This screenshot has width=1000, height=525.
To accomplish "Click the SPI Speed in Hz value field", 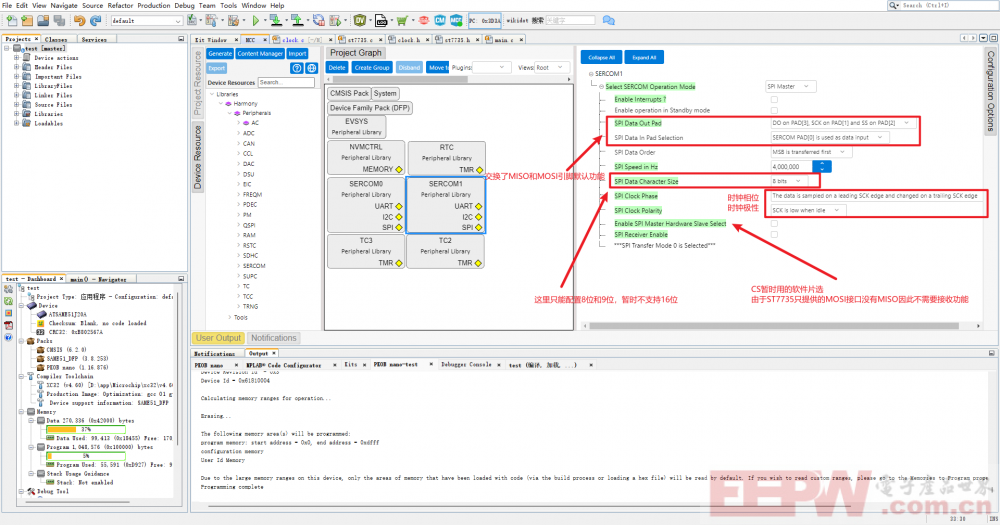I will tap(791, 166).
